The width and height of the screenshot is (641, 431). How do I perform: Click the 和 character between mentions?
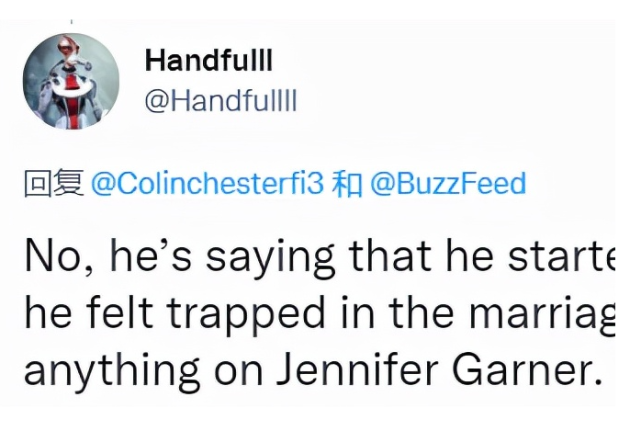coord(346,184)
